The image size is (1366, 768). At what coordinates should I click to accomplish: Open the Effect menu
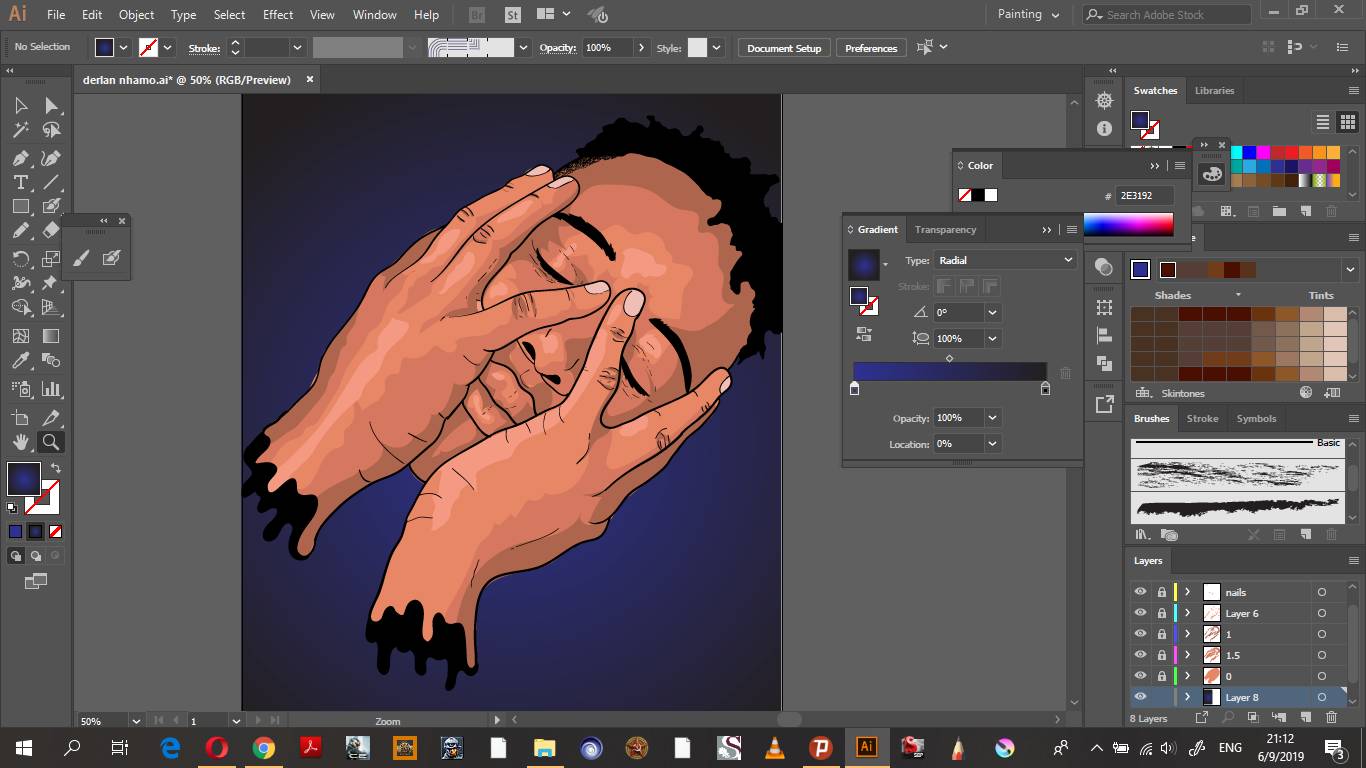tap(277, 14)
